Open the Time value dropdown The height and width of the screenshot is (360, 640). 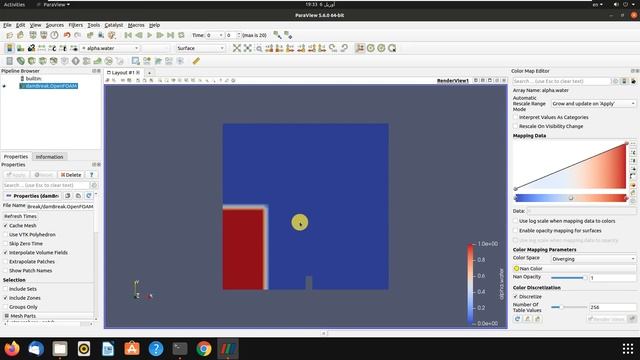[x=215, y=36]
